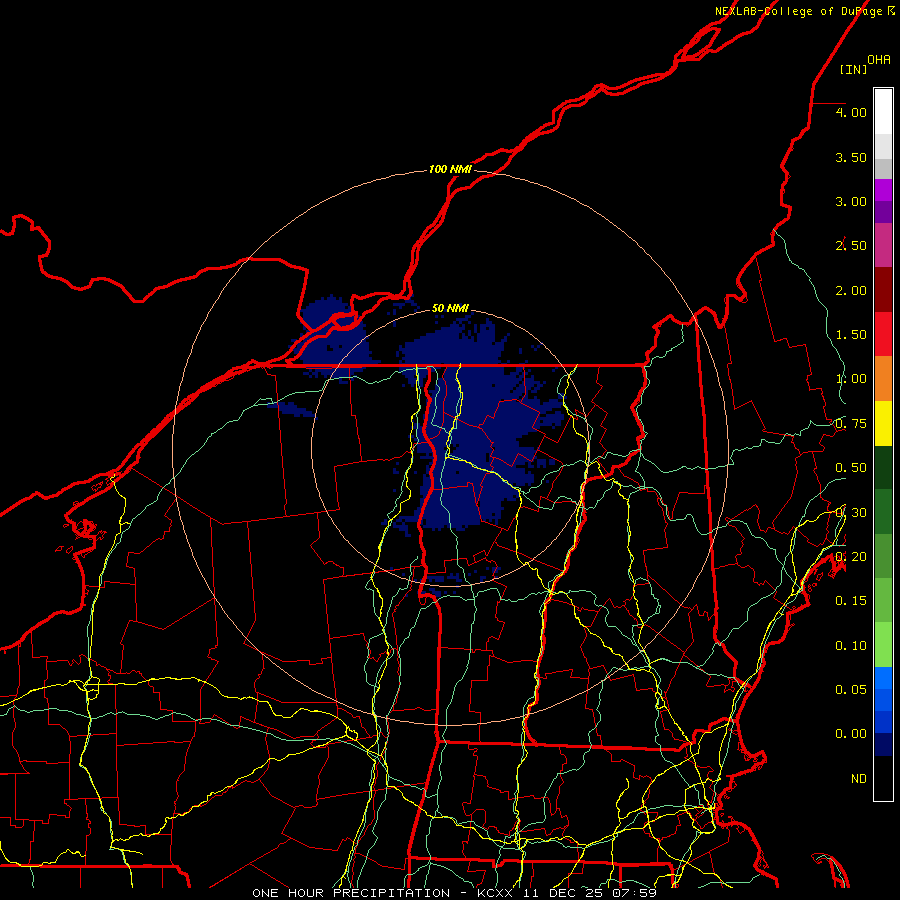Click the 0.15 legend value
900x900 pixels.
851,601
